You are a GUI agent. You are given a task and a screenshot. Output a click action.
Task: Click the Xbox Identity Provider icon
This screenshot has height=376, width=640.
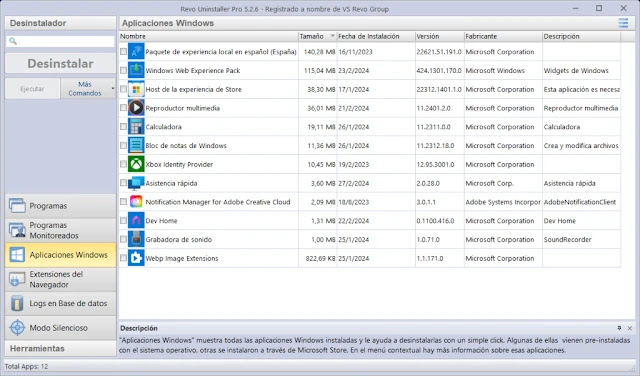click(x=136, y=165)
